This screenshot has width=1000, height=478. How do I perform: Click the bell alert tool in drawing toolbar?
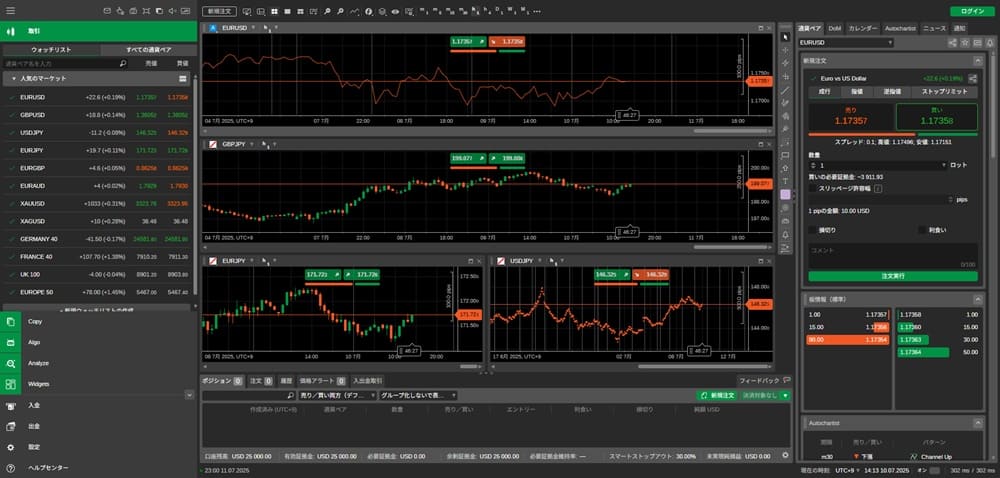(785, 235)
